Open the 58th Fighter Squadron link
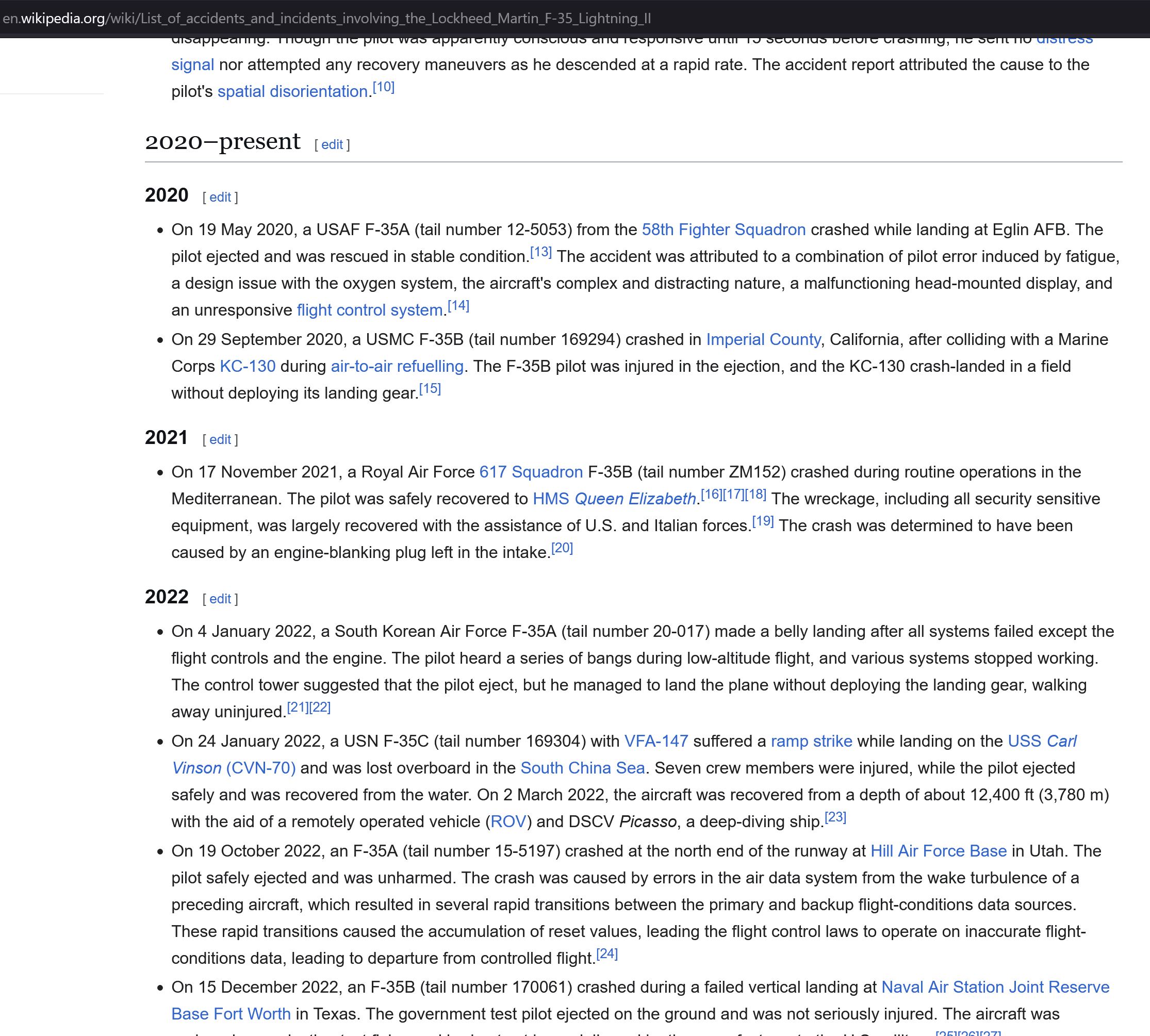This screenshot has height=1036, width=1150. pyautogui.click(x=724, y=230)
